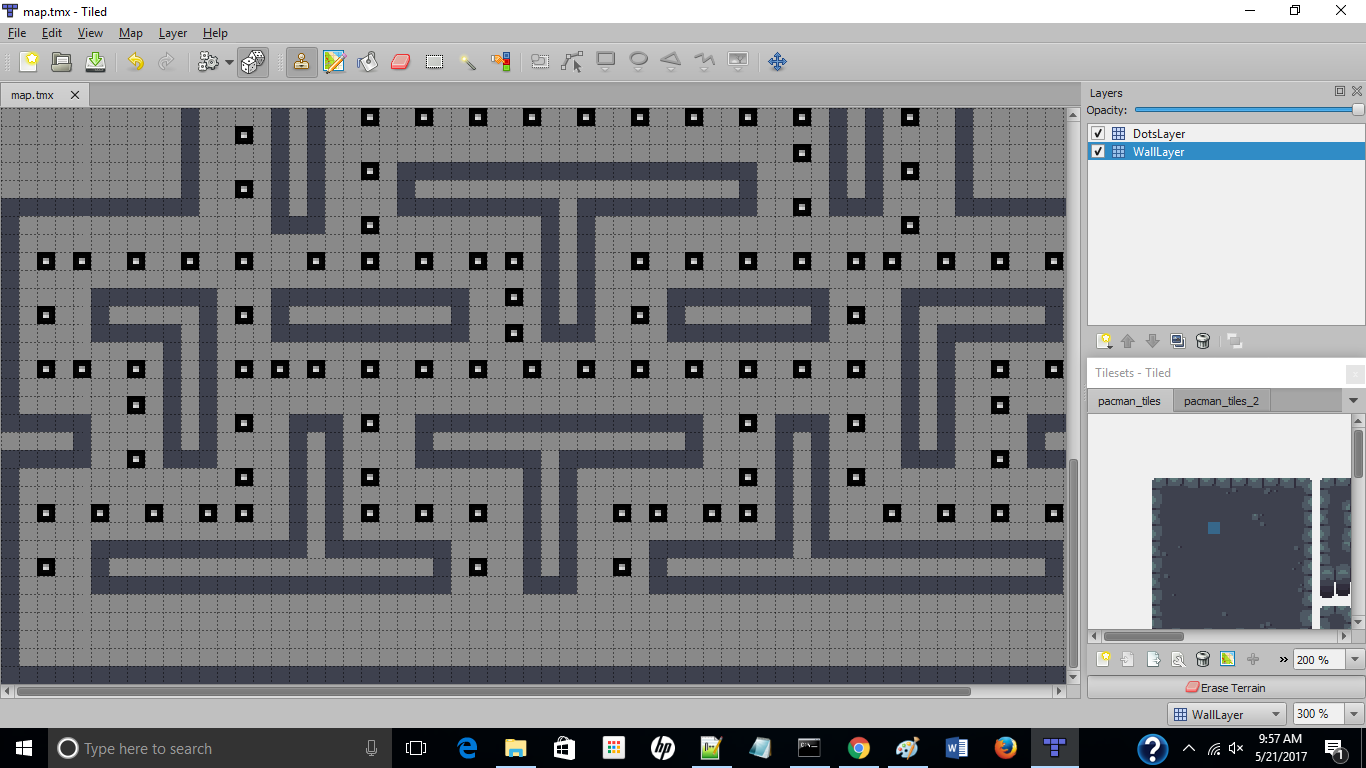1366x768 pixels.
Task: Open the Layer menu
Action: point(173,33)
